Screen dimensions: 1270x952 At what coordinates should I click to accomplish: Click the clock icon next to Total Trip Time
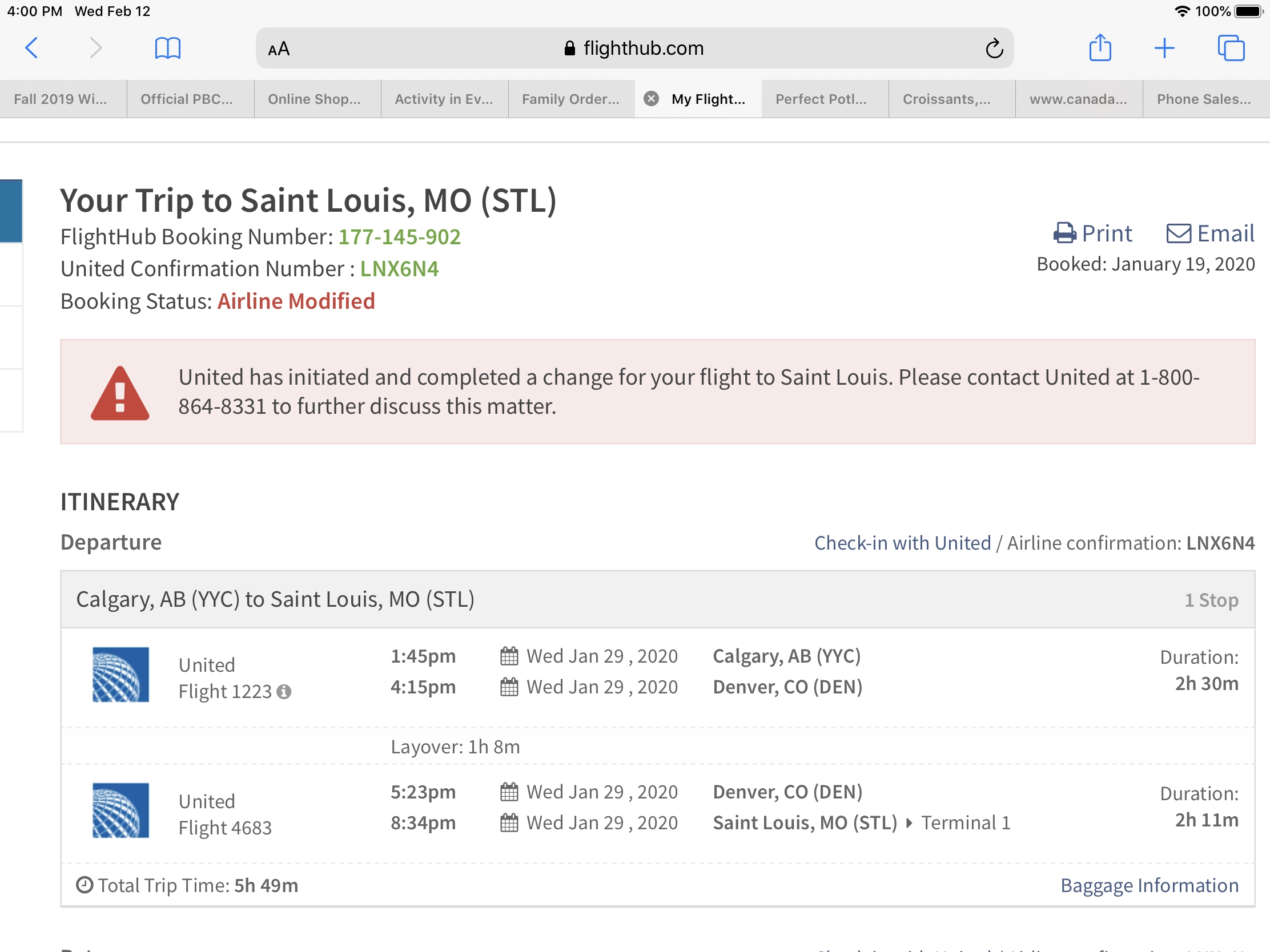(85, 885)
